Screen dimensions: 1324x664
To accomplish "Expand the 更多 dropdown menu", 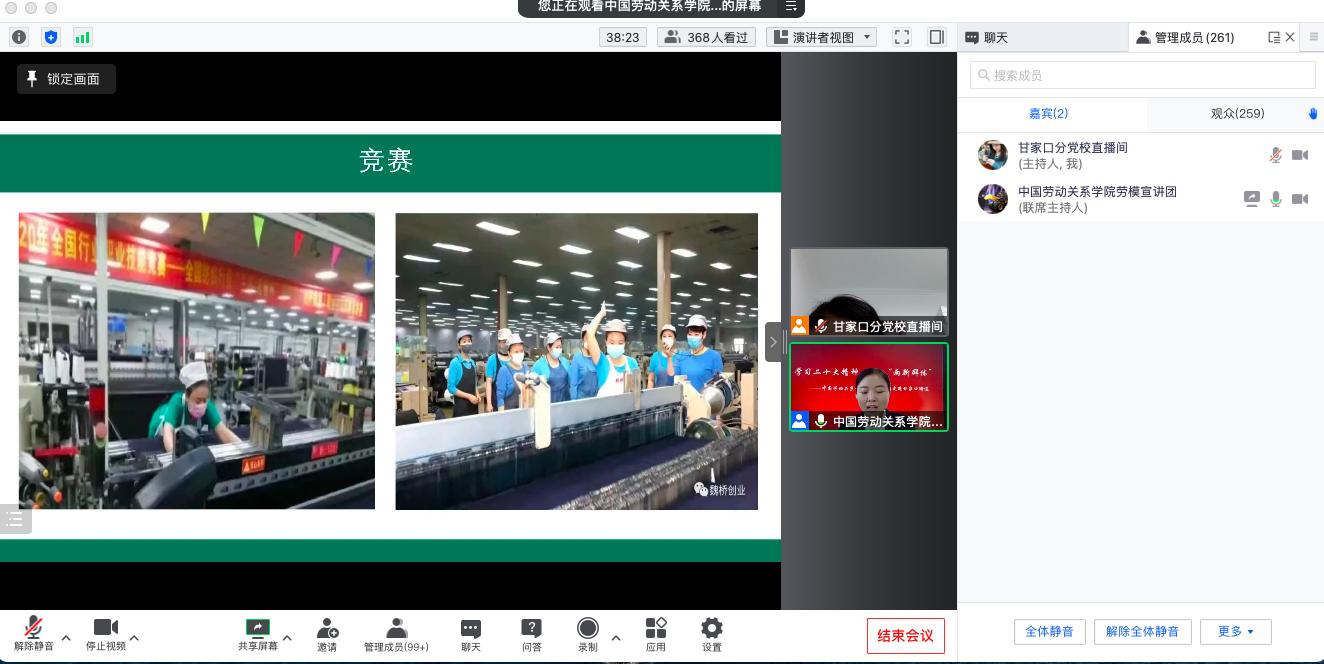I will click(x=1235, y=632).
